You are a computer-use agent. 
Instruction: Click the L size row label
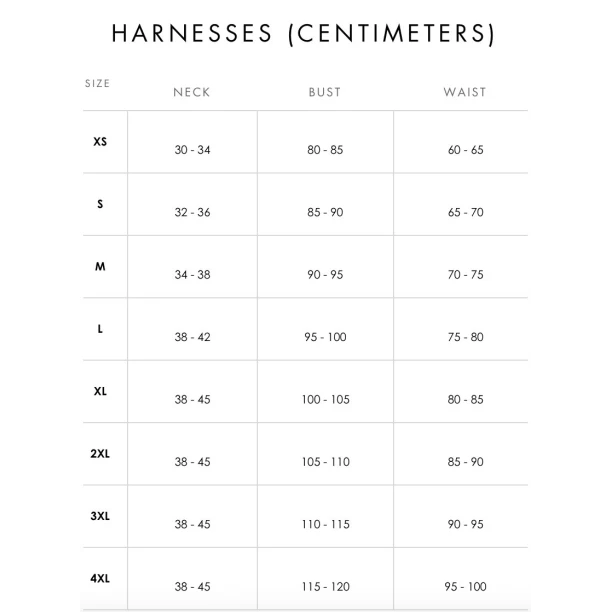[x=100, y=329]
